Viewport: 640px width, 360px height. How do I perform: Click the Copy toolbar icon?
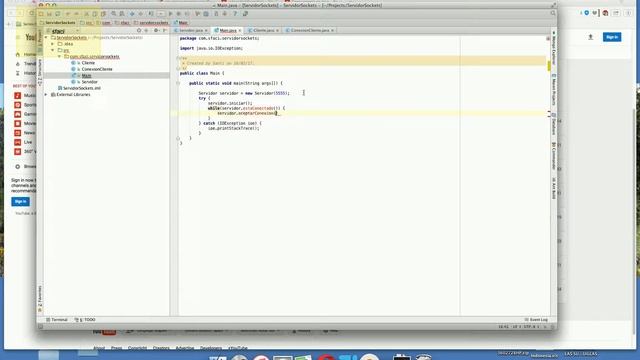click(x=94, y=14)
